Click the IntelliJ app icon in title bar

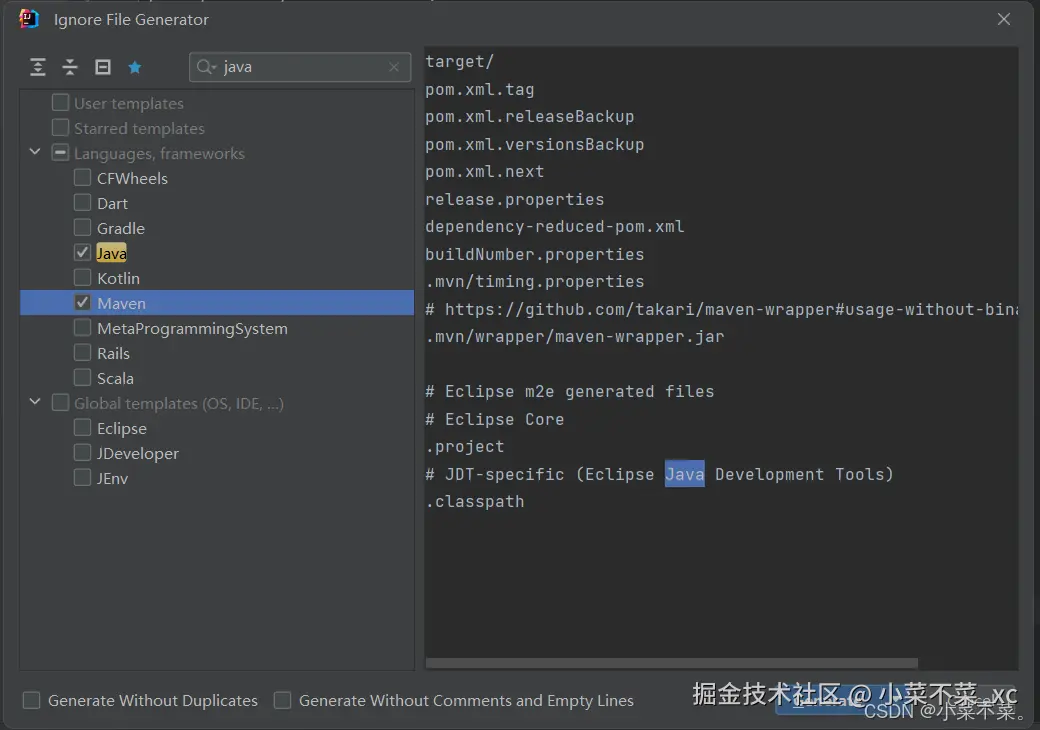coord(29,19)
